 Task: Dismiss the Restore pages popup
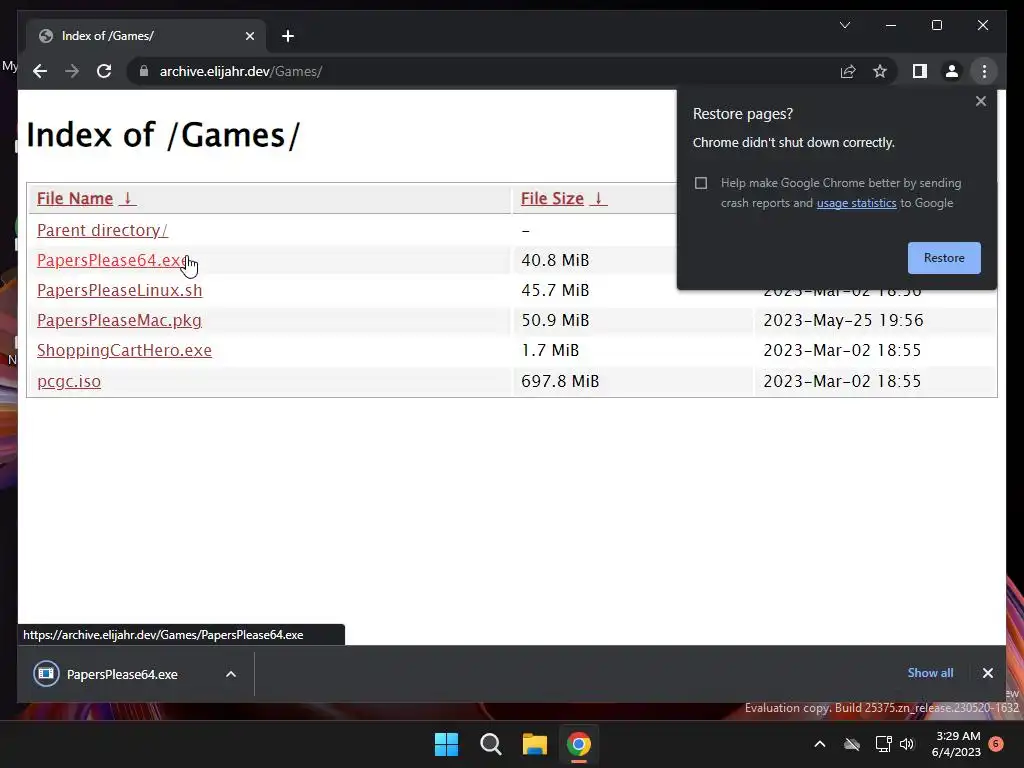click(x=980, y=101)
